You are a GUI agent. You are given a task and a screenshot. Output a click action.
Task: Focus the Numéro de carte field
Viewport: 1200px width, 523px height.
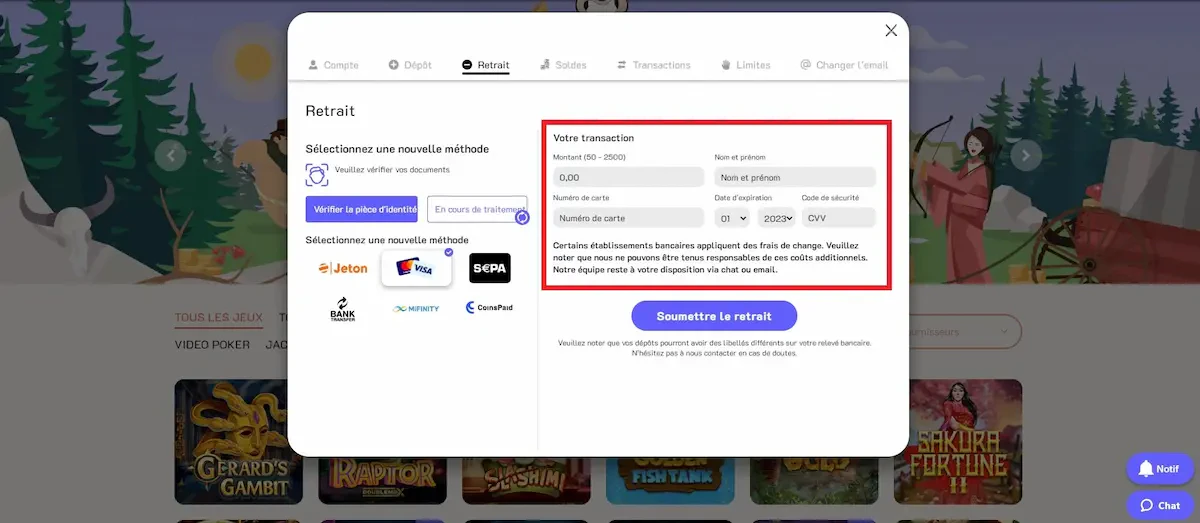click(628, 218)
